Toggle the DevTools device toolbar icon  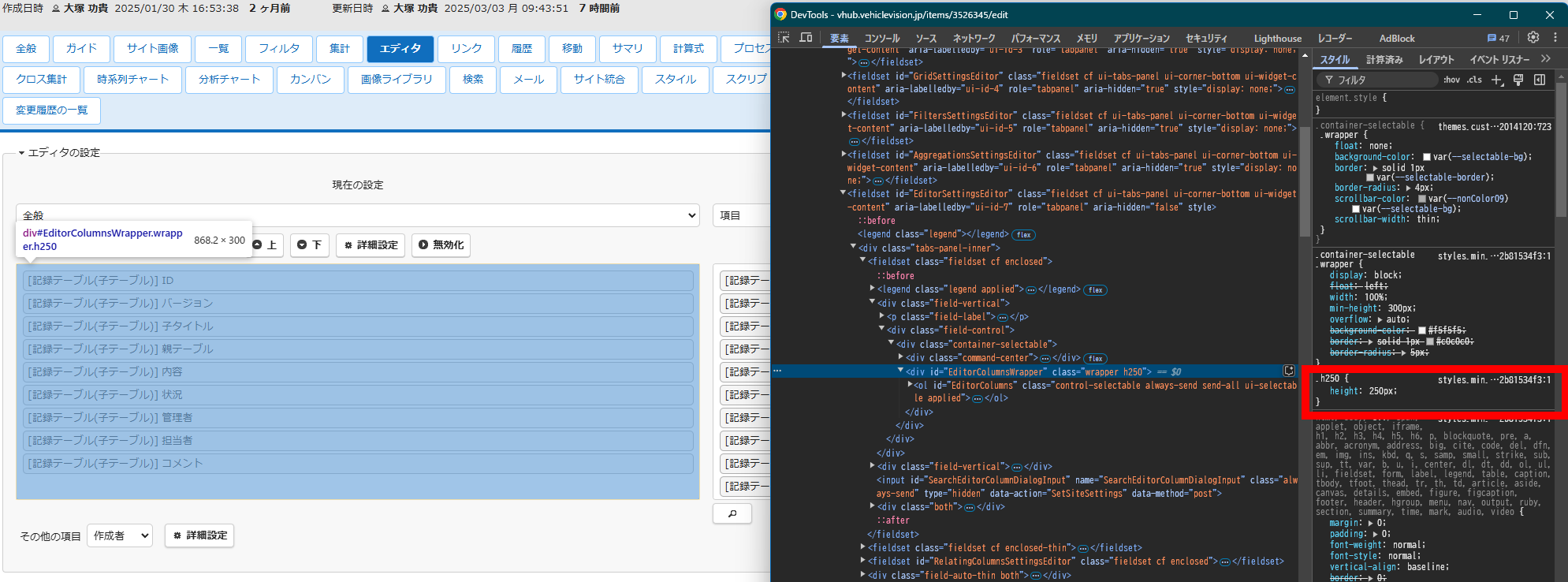tap(806, 38)
